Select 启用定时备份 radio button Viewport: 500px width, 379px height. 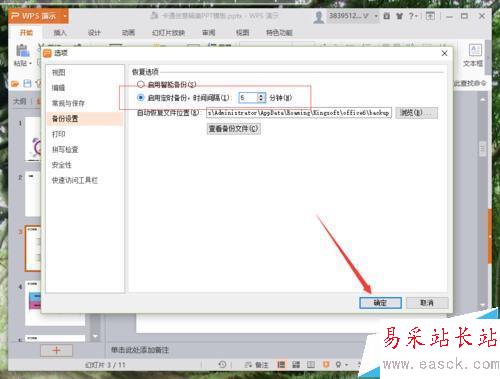click(x=141, y=98)
